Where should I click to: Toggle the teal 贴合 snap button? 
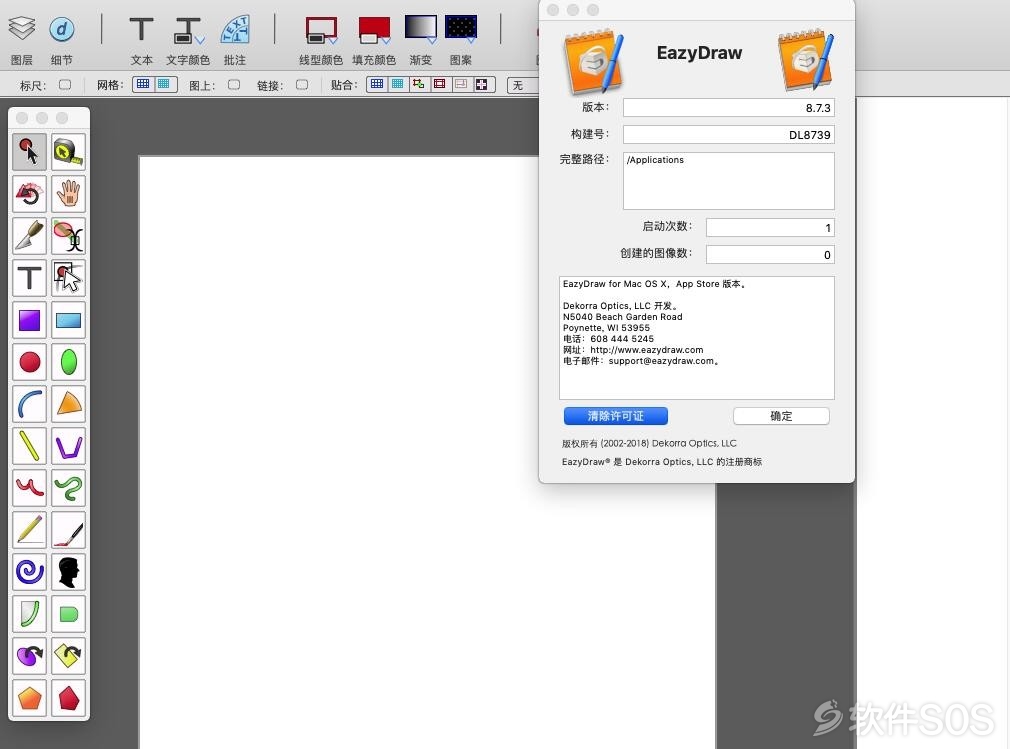pos(398,84)
